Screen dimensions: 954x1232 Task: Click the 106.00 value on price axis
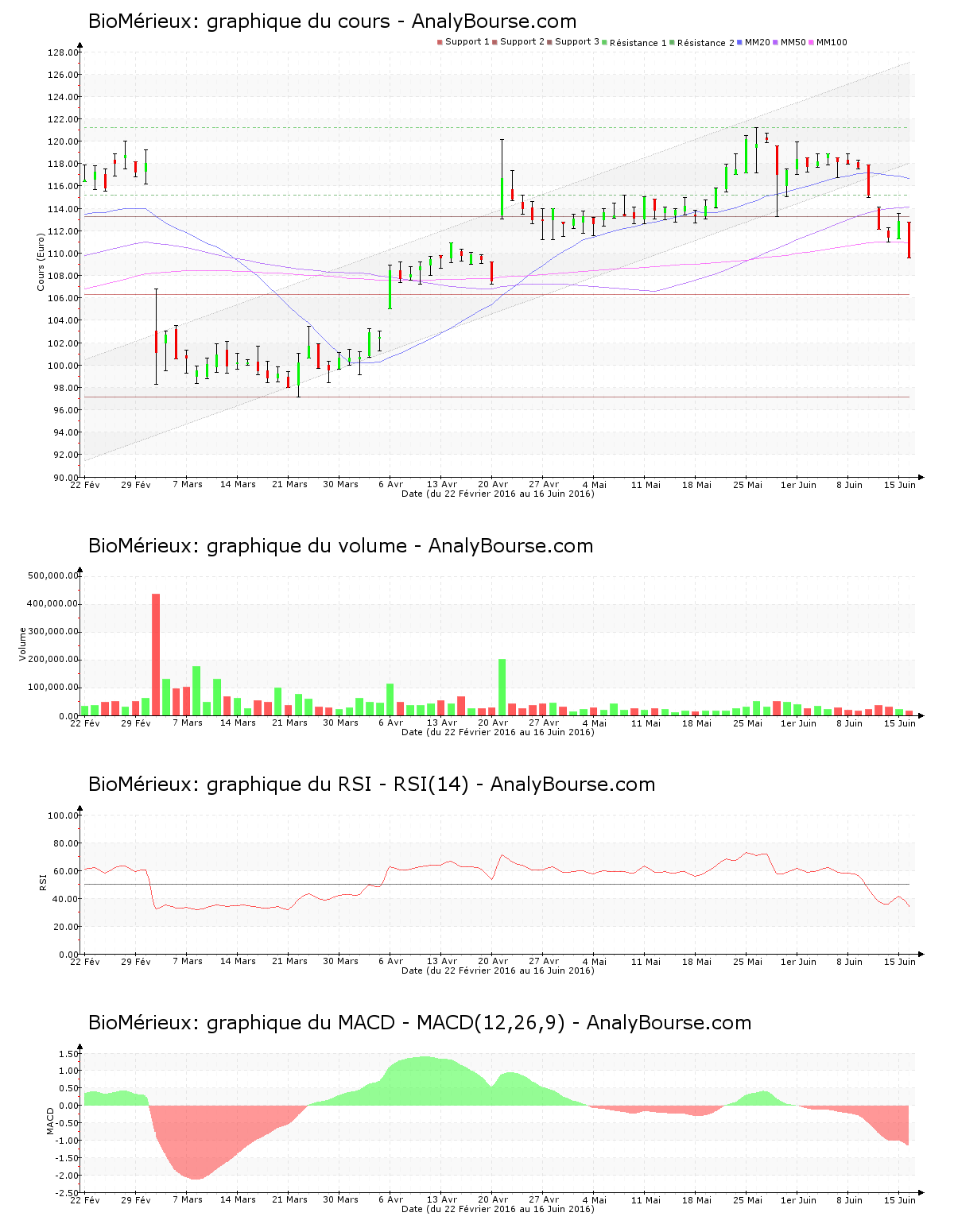[x=63, y=298]
